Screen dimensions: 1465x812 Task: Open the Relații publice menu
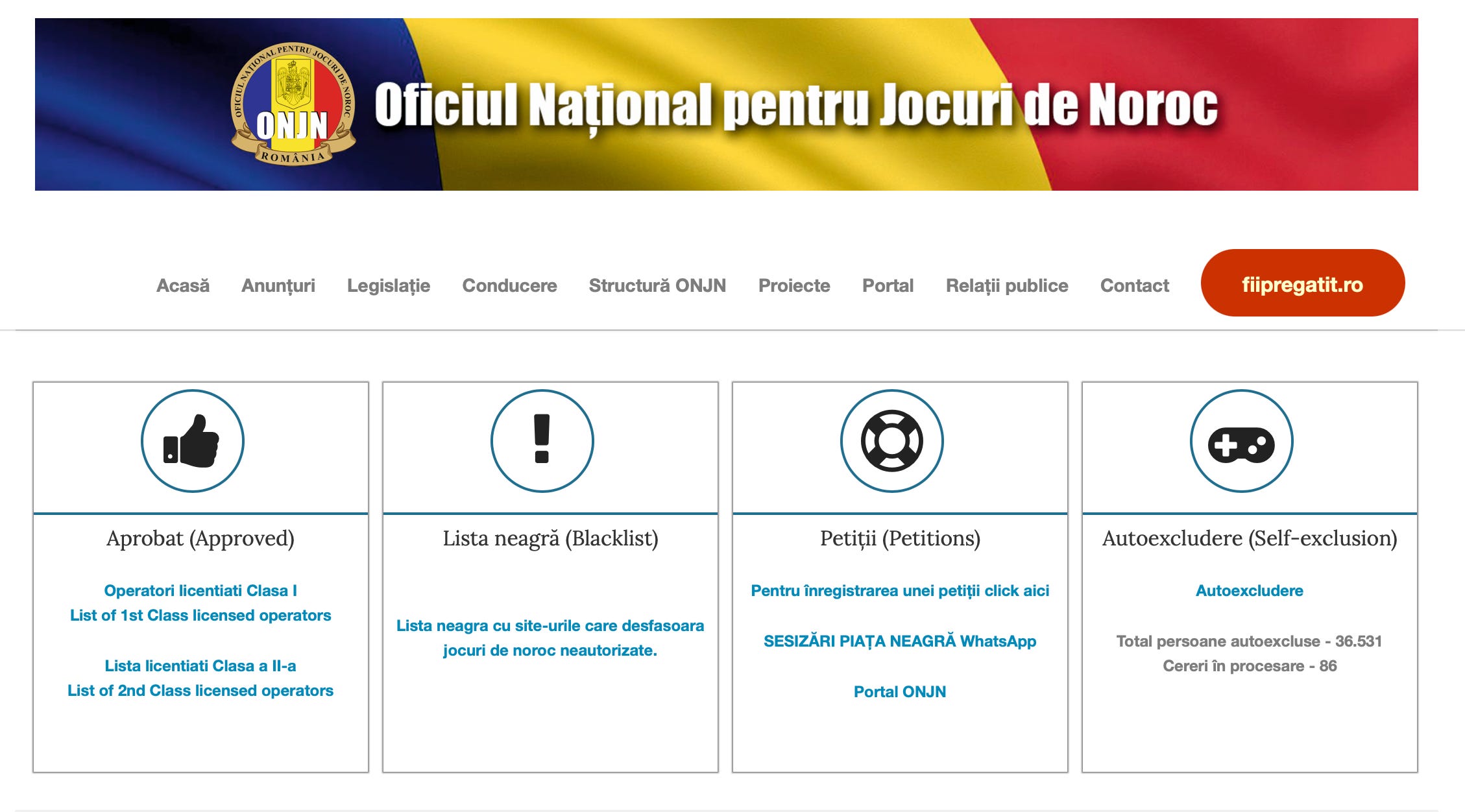(x=1006, y=285)
